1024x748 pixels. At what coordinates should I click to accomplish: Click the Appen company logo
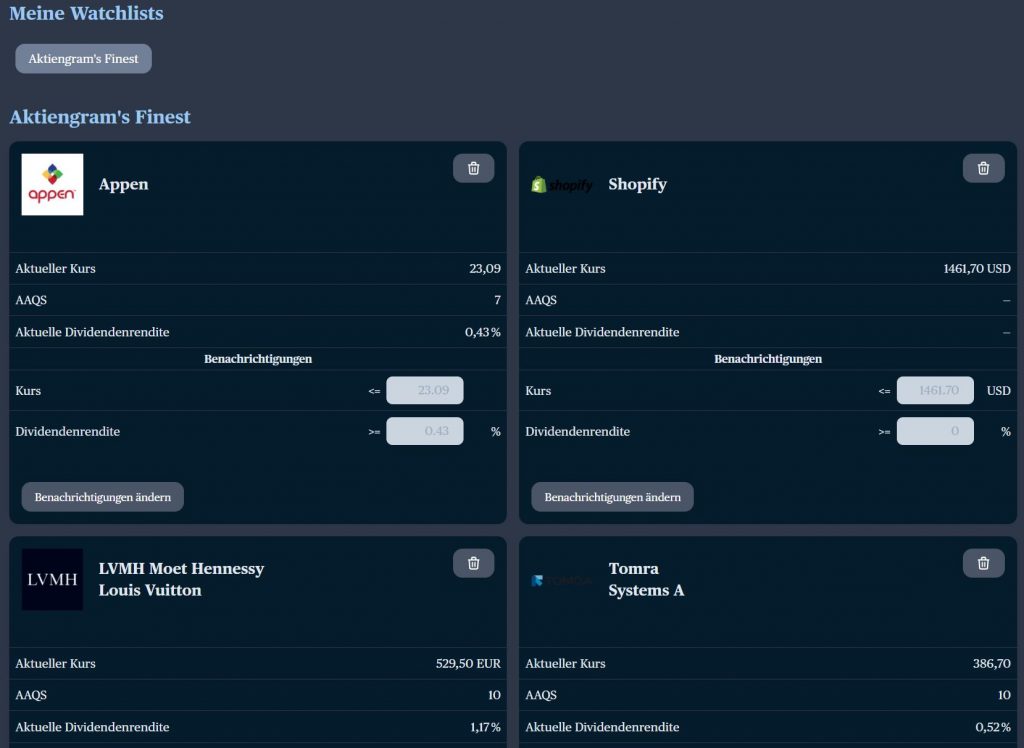[x=52, y=184]
